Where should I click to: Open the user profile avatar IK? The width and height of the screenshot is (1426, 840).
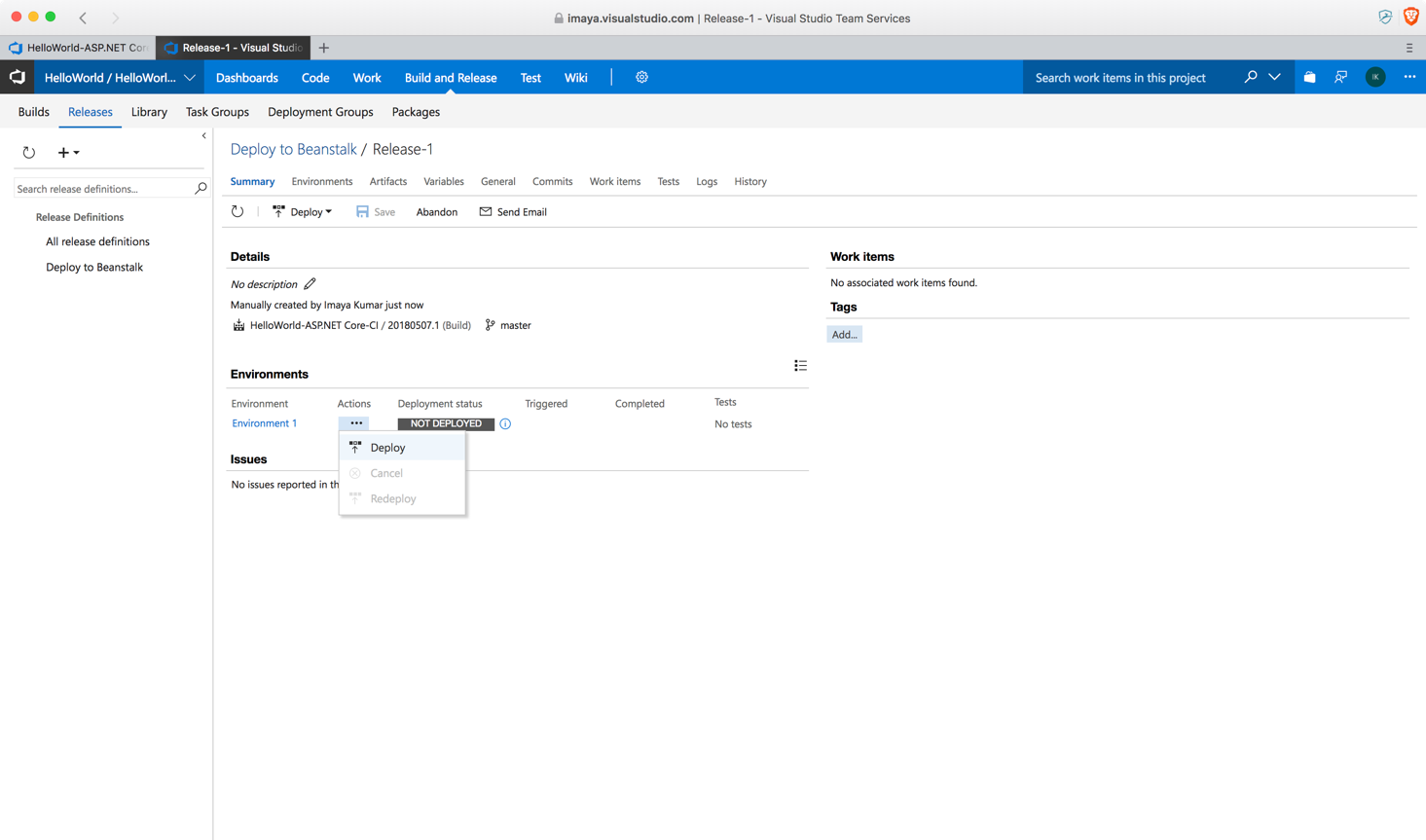[x=1375, y=77]
